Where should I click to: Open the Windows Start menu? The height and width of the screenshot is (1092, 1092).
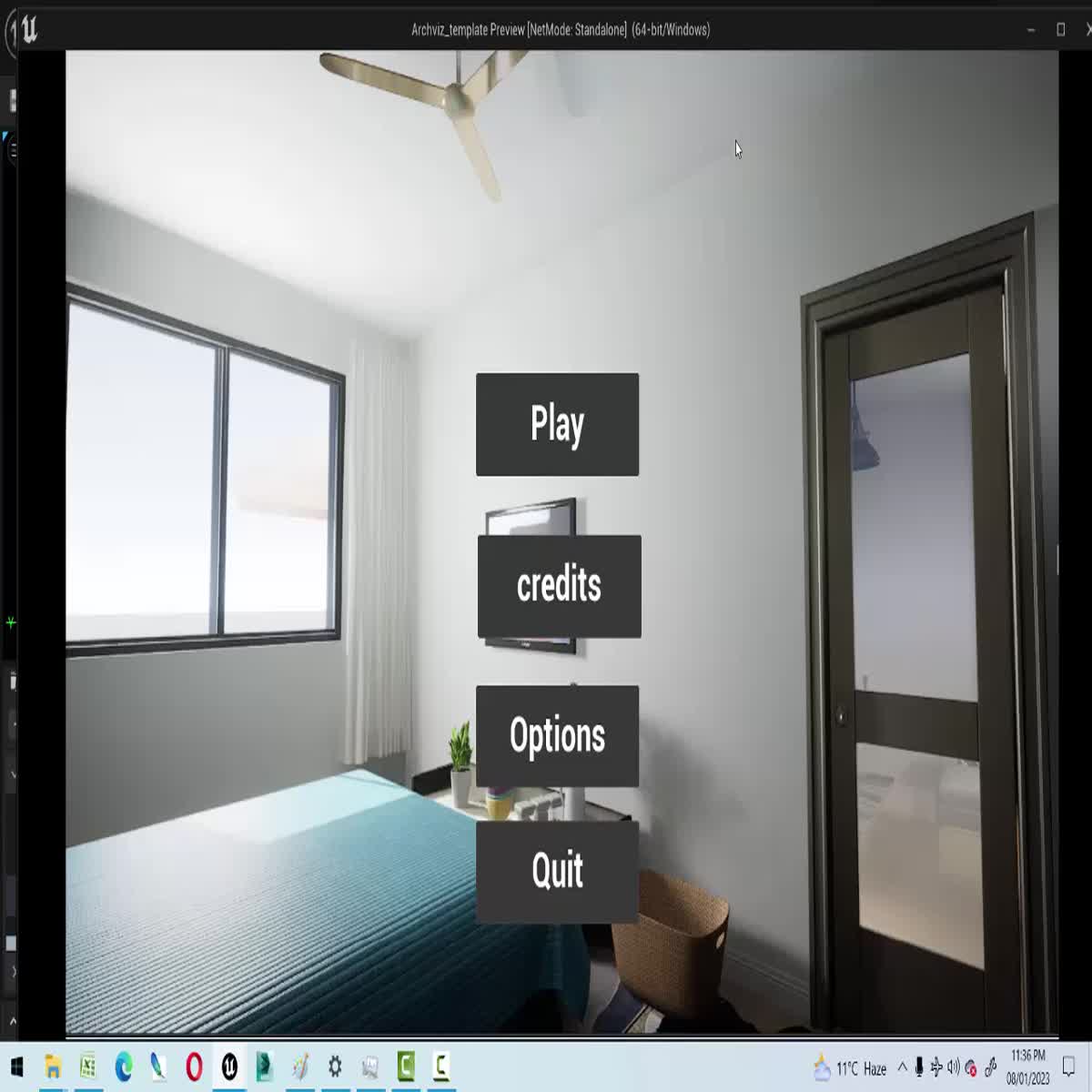point(16,1065)
